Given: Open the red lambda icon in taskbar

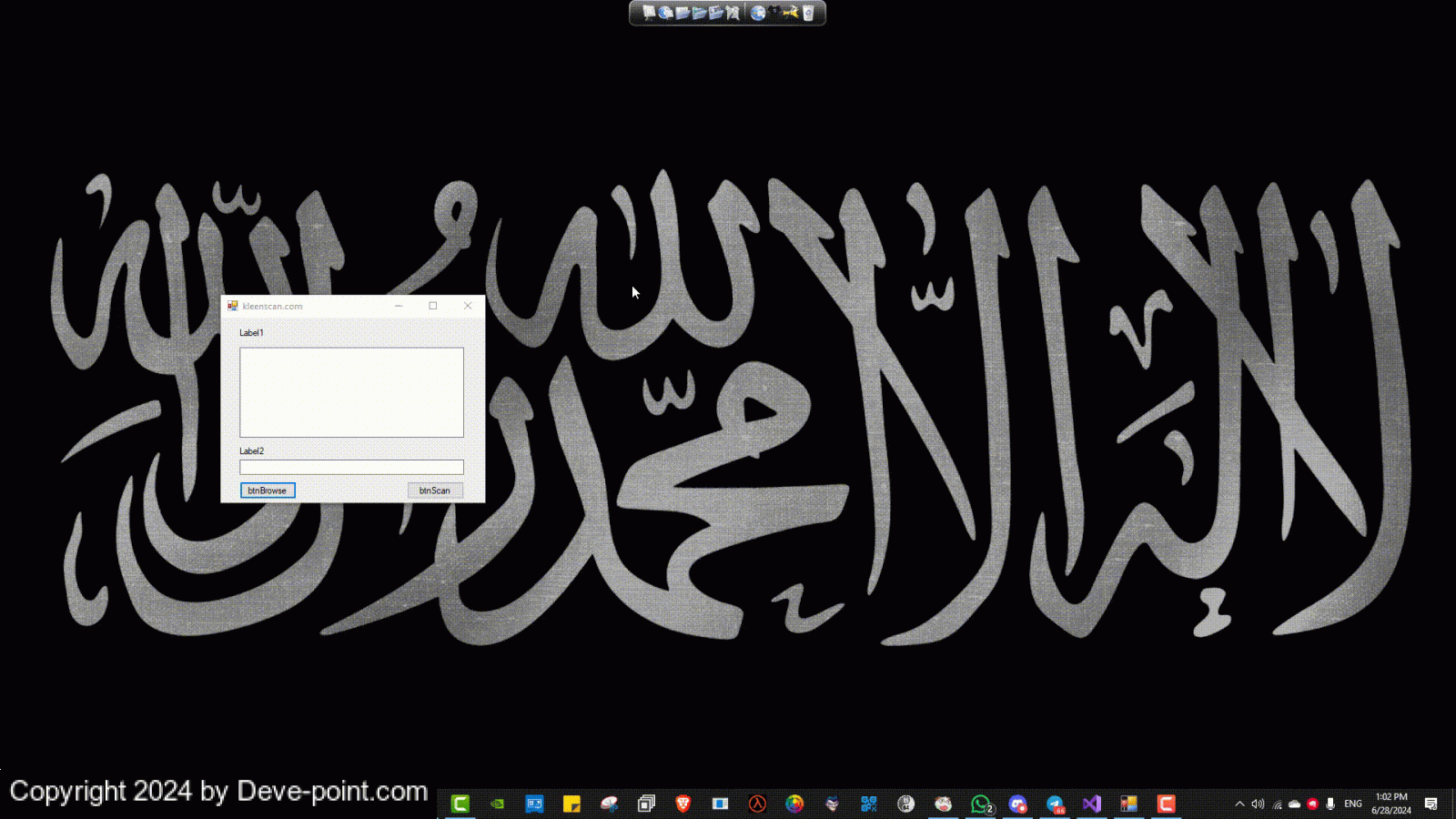Looking at the screenshot, I should coord(757,804).
